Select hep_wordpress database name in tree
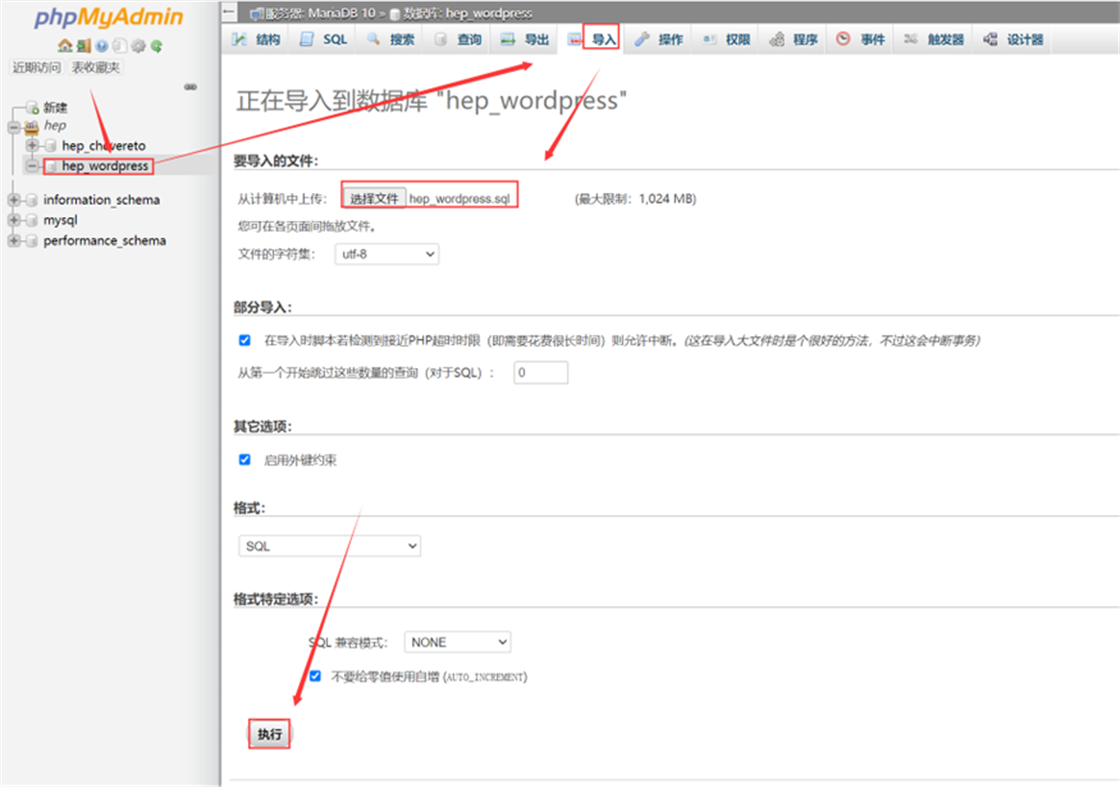Image resolution: width=1120 pixels, height=787 pixels. 105,166
